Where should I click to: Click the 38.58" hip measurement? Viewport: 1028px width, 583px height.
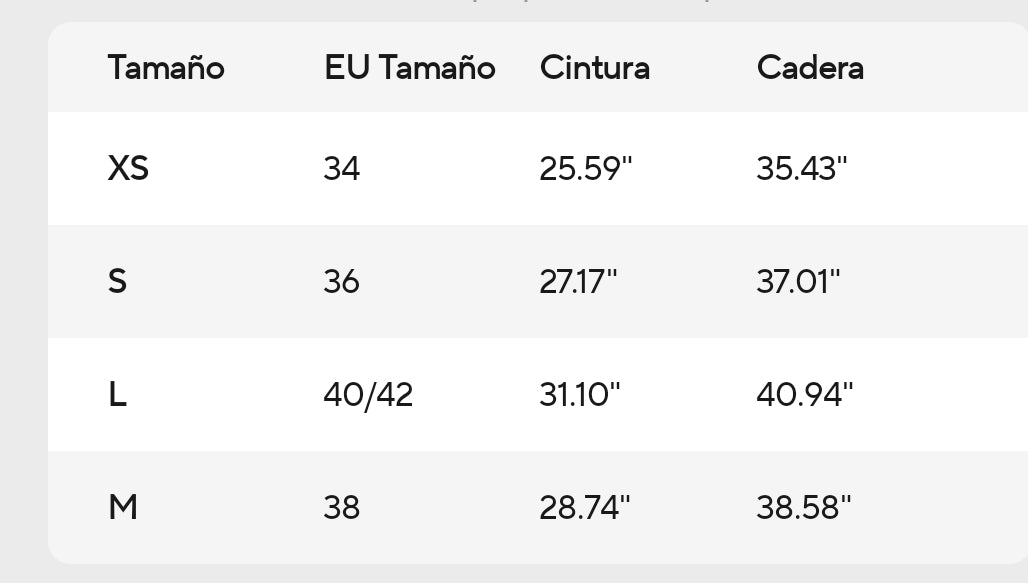(x=803, y=508)
